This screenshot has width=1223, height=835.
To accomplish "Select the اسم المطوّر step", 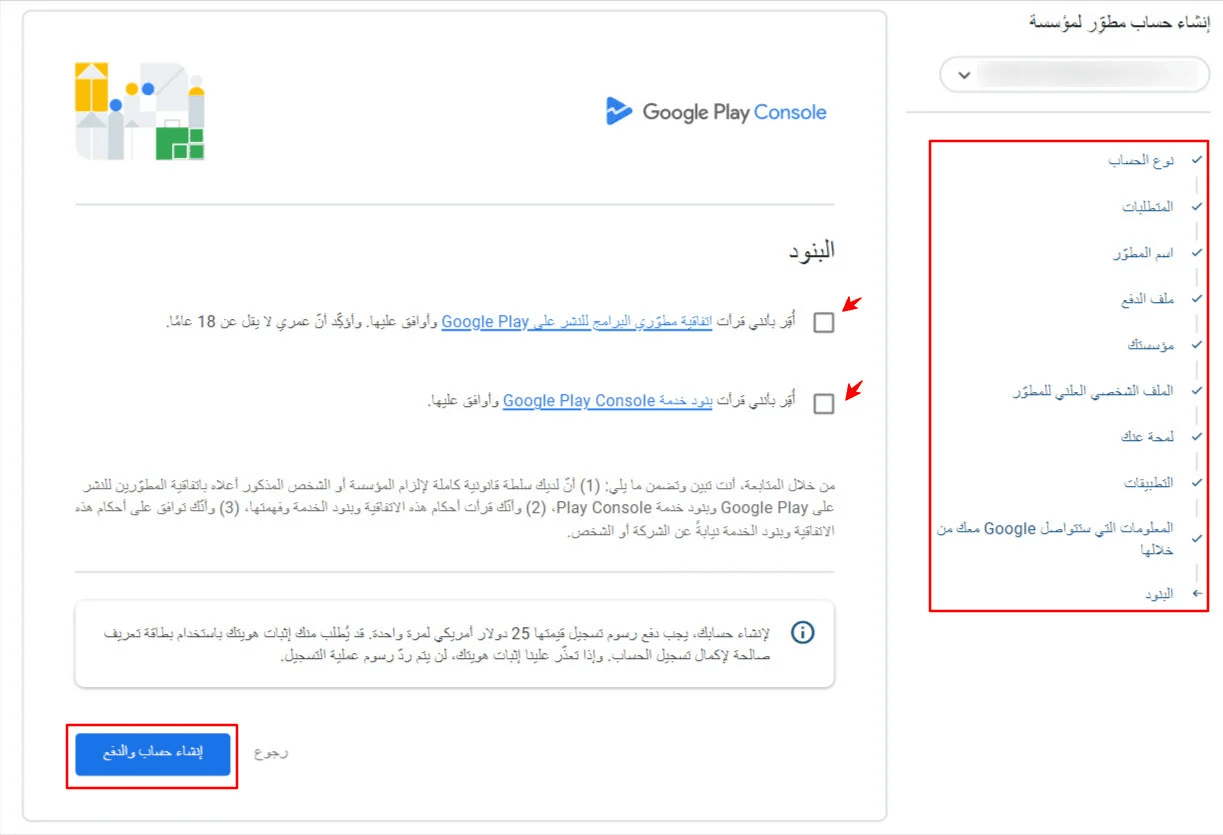I will tap(1143, 253).
